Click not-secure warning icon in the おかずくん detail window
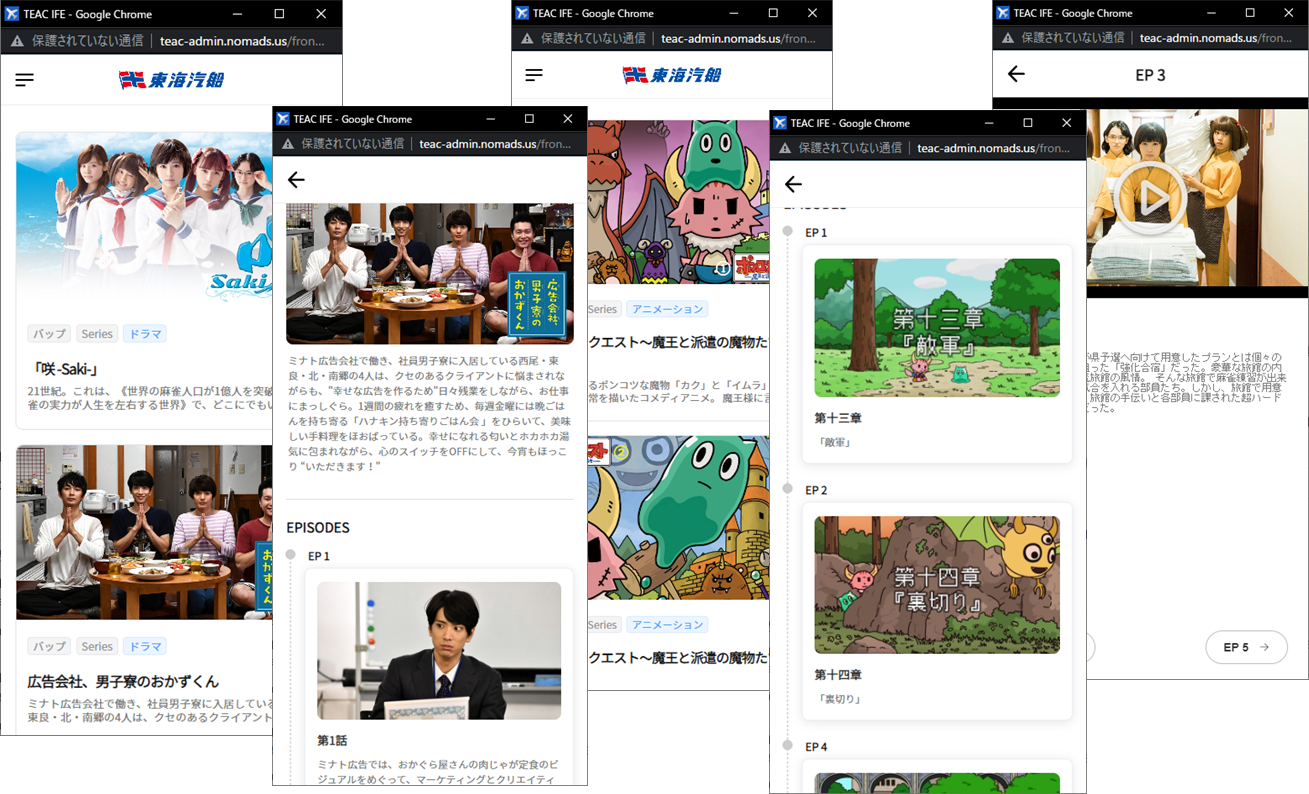The height and width of the screenshot is (794, 1309). [288, 144]
